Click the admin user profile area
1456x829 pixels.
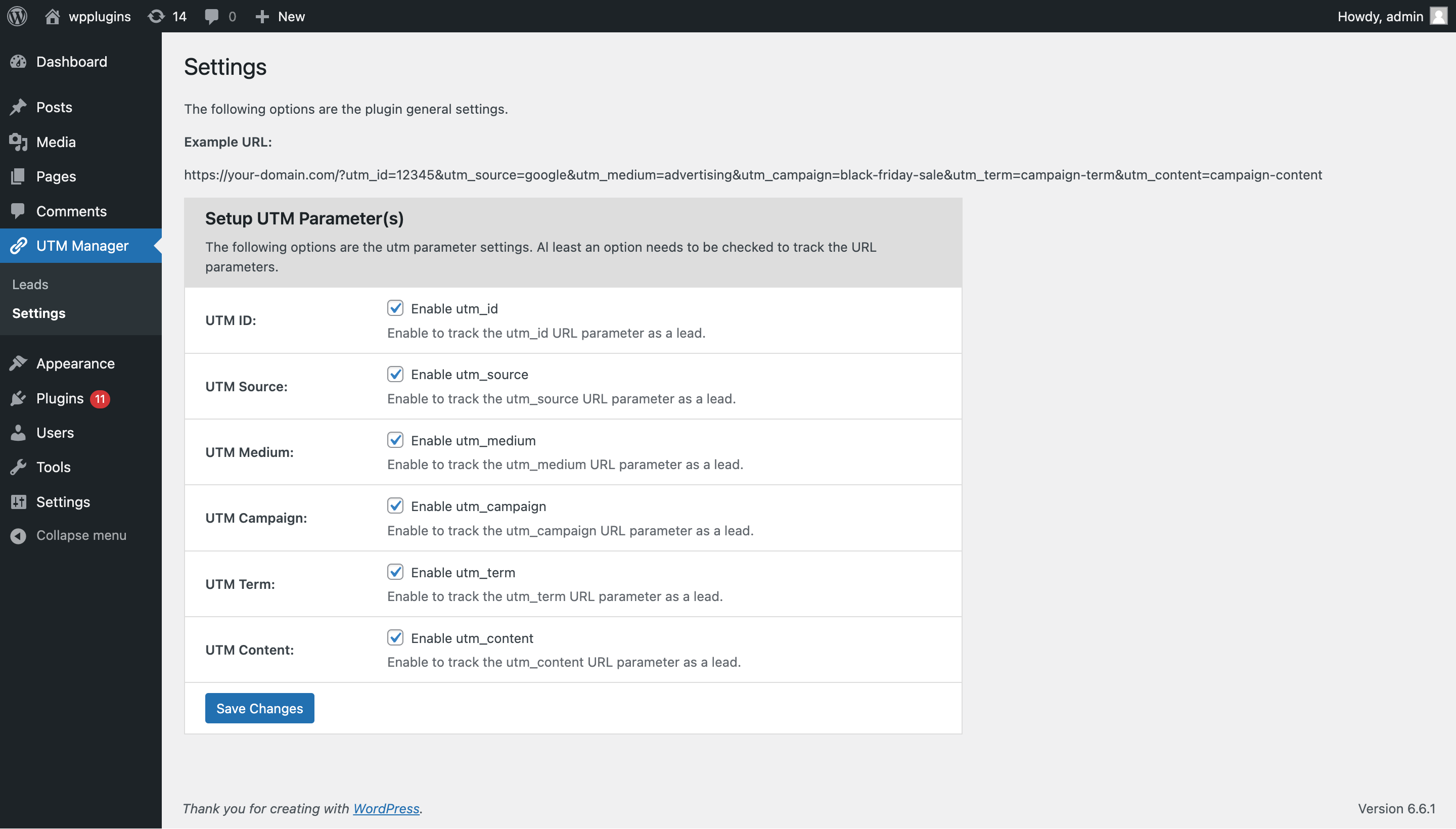coord(1393,15)
